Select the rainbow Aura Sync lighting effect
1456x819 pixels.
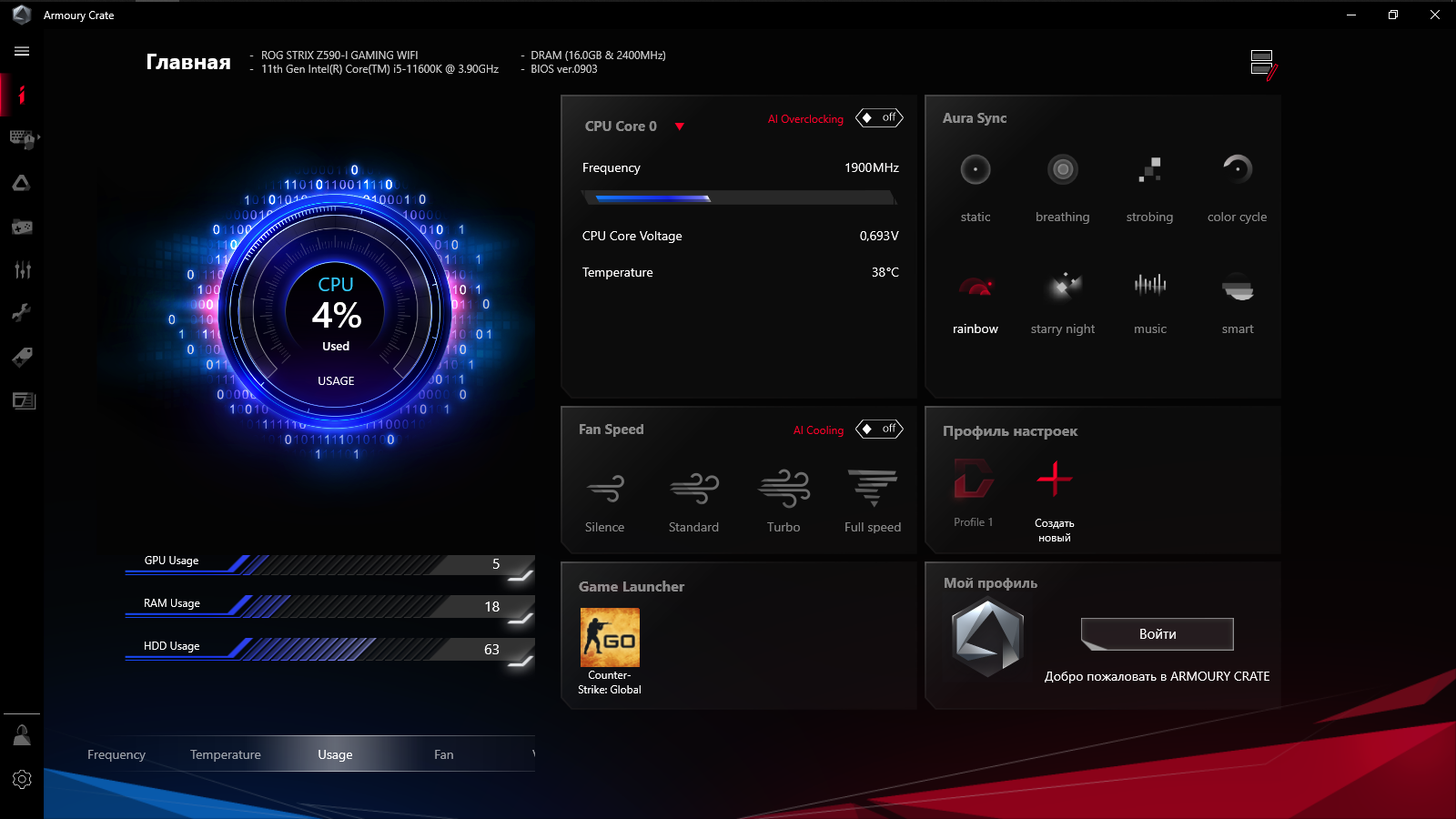975,300
